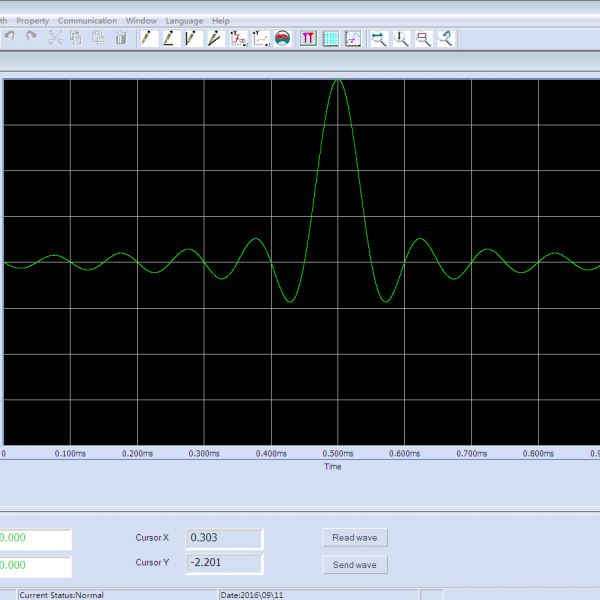Click the red and blue round gauge icon

282,38
